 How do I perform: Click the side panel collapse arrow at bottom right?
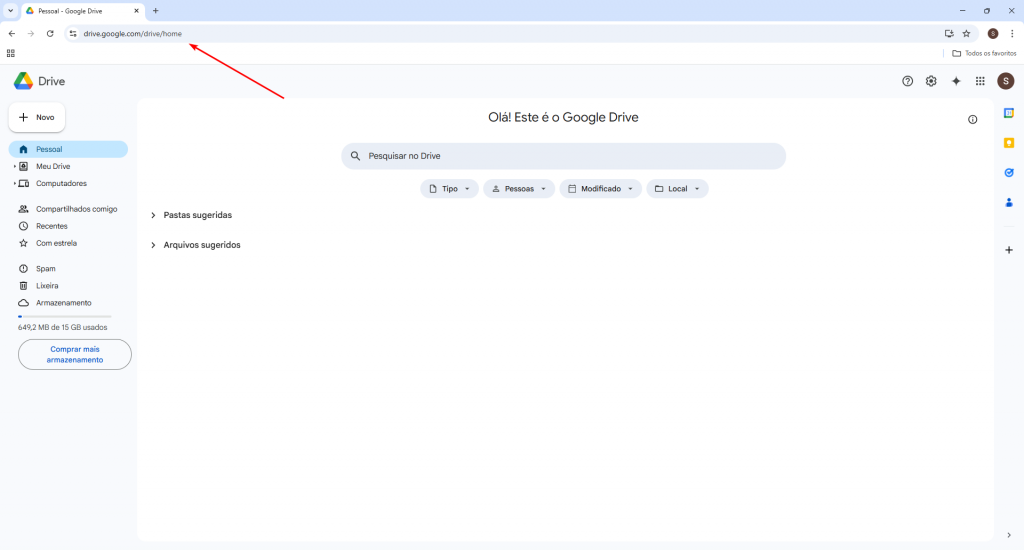coord(1008,535)
